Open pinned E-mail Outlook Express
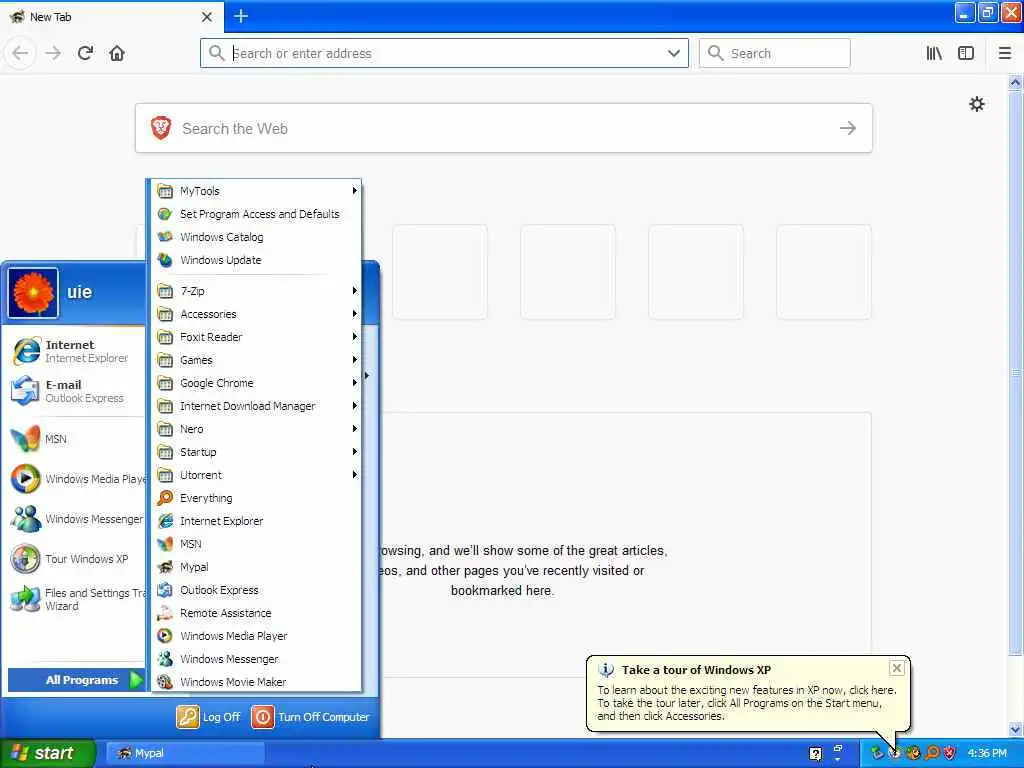Screen dimensions: 1024x768 click(x=76, y=391)
